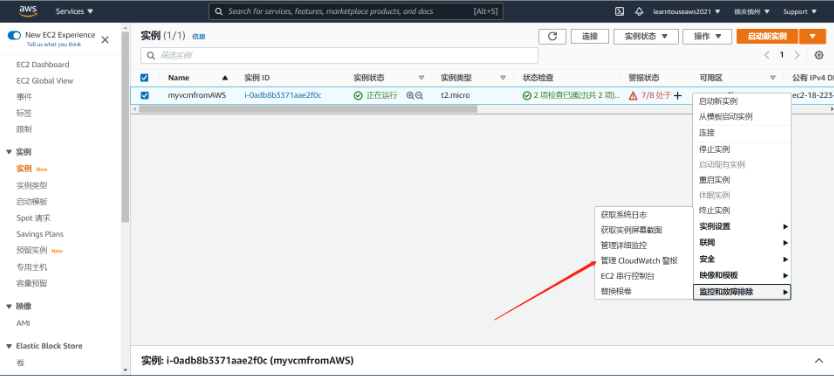Collapse the Elastic Block Store section
Screen dimensions: 834x376
[9, 346]
